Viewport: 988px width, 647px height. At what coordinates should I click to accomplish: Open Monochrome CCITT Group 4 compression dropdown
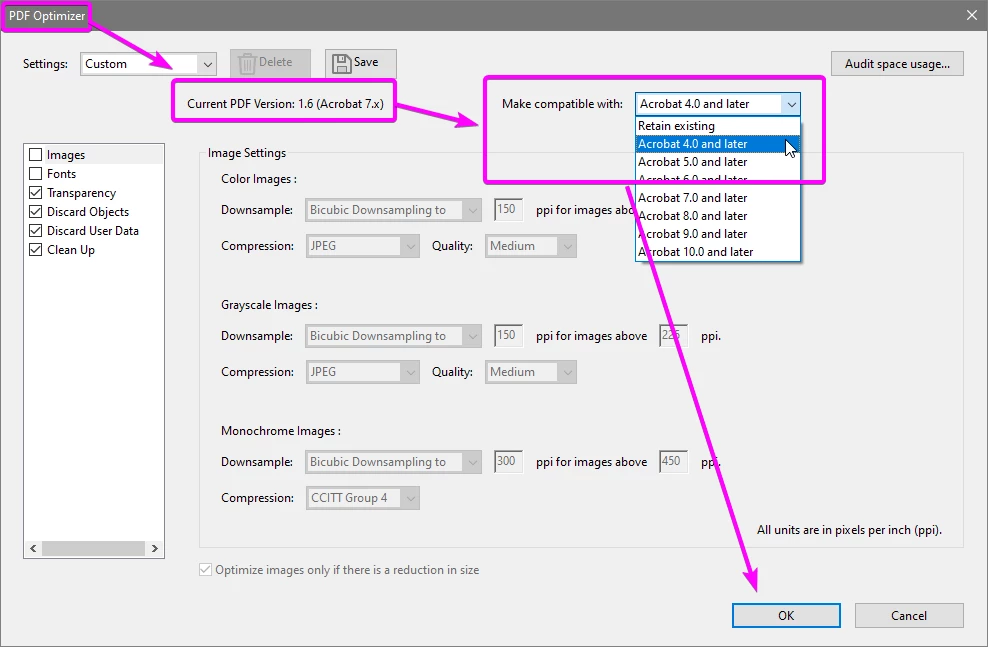(x=362, y=498)
